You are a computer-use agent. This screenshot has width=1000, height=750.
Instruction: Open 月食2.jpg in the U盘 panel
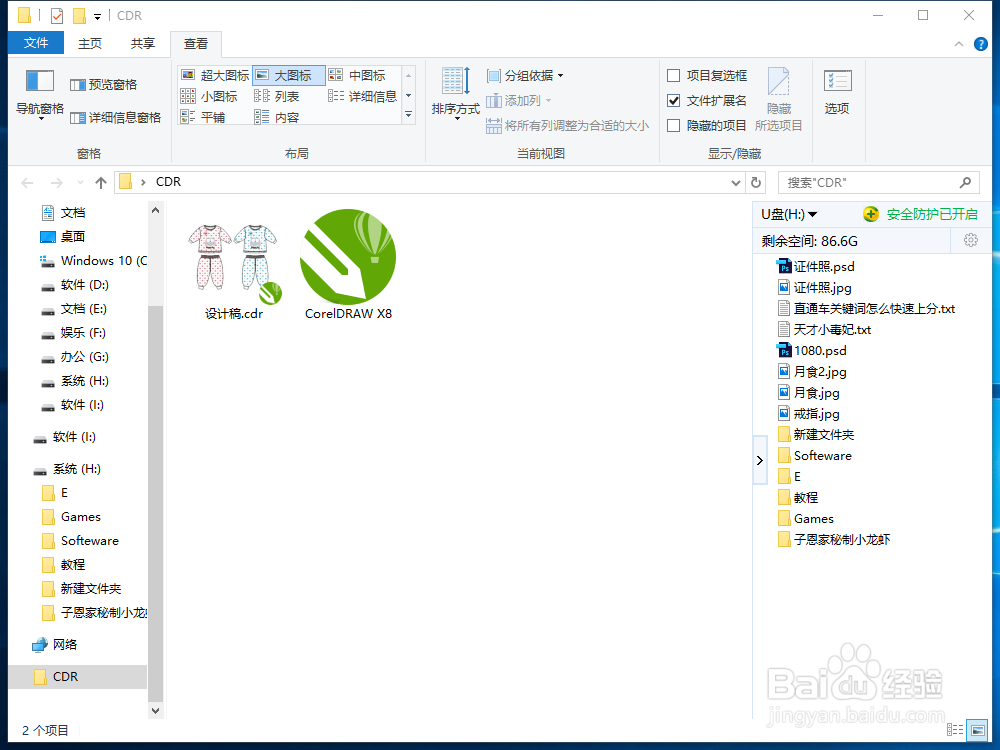(x=812, y=372)
